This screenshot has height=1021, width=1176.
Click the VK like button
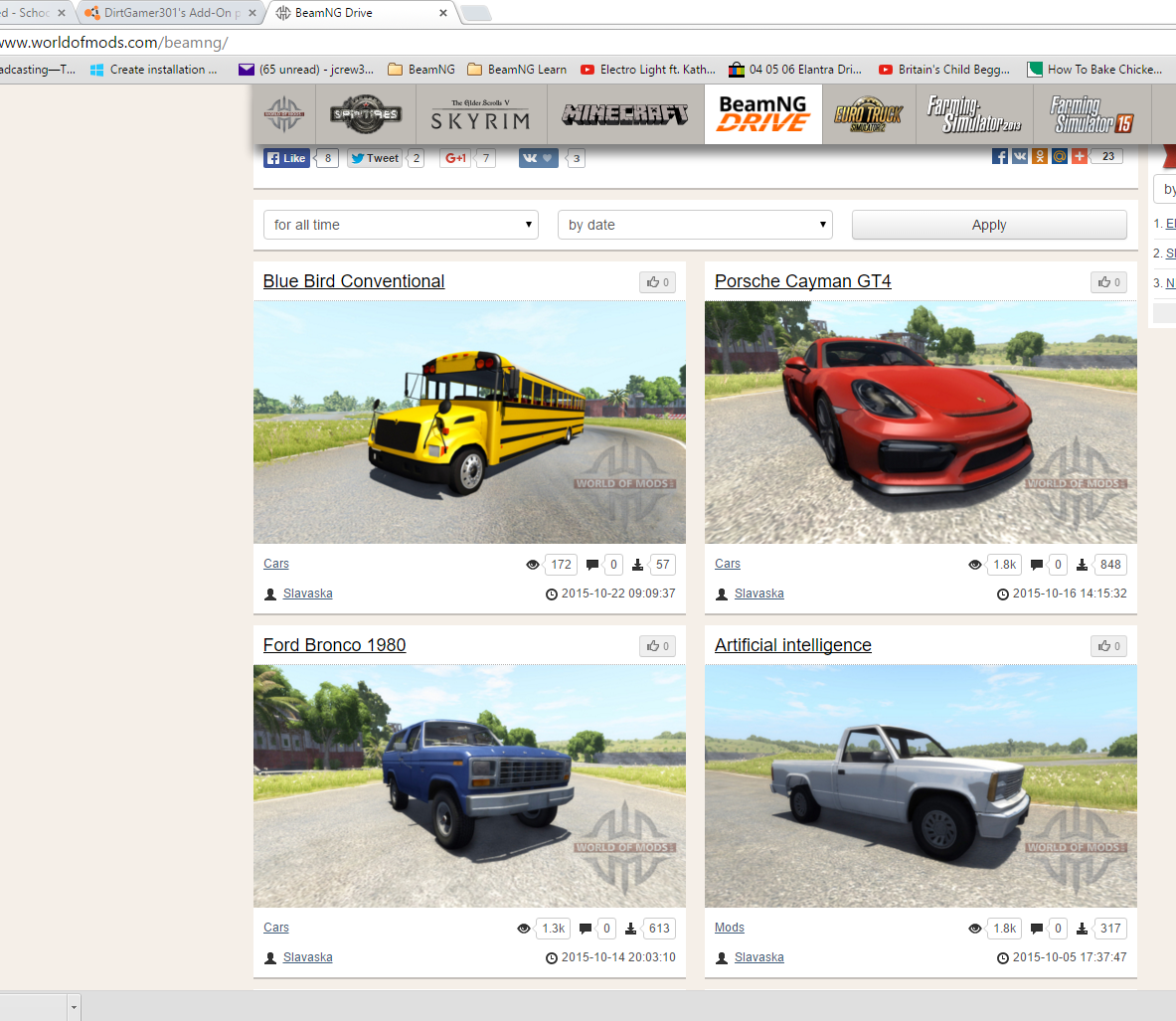539,158
